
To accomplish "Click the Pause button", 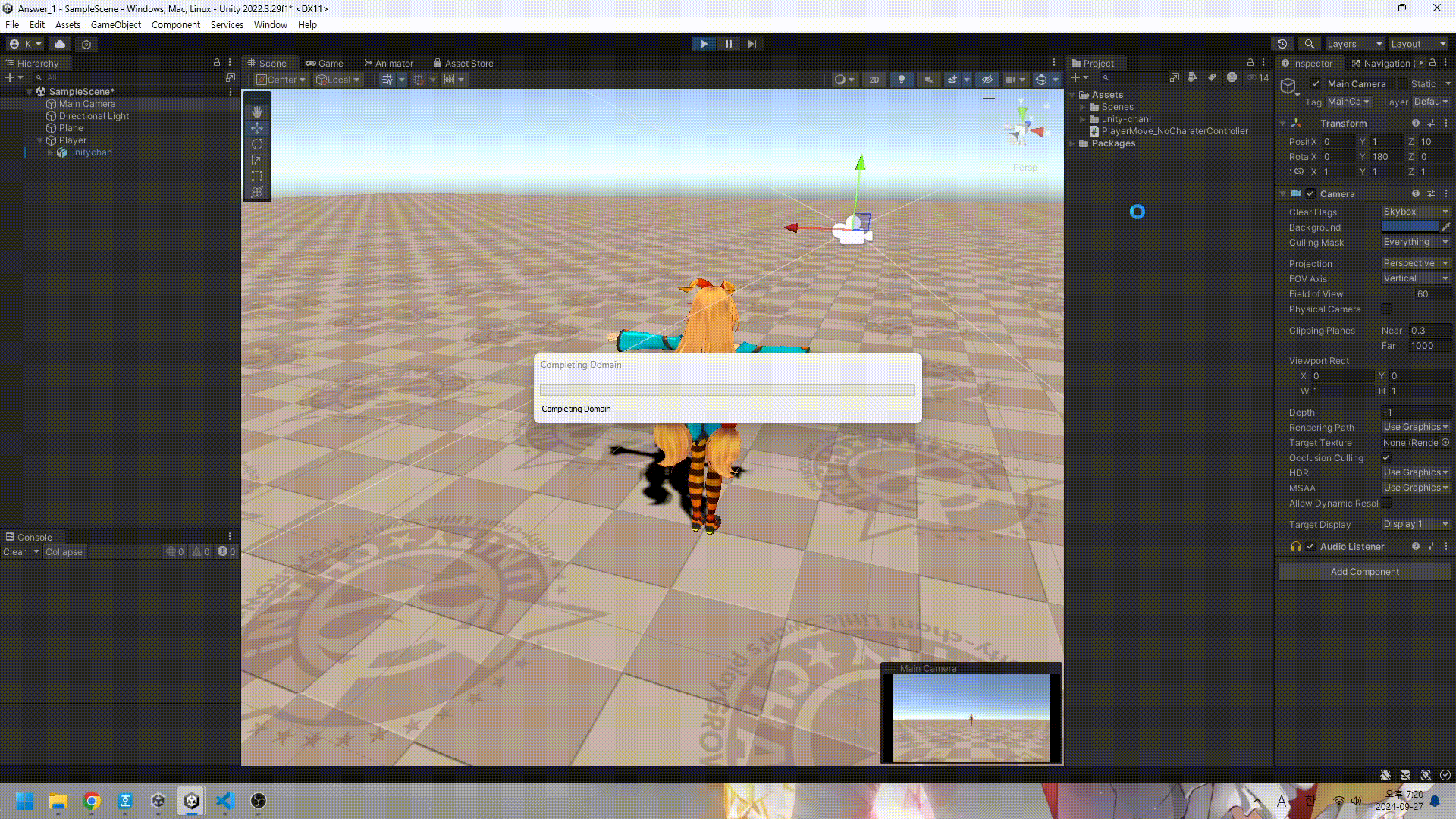I will tap(728, 44).
